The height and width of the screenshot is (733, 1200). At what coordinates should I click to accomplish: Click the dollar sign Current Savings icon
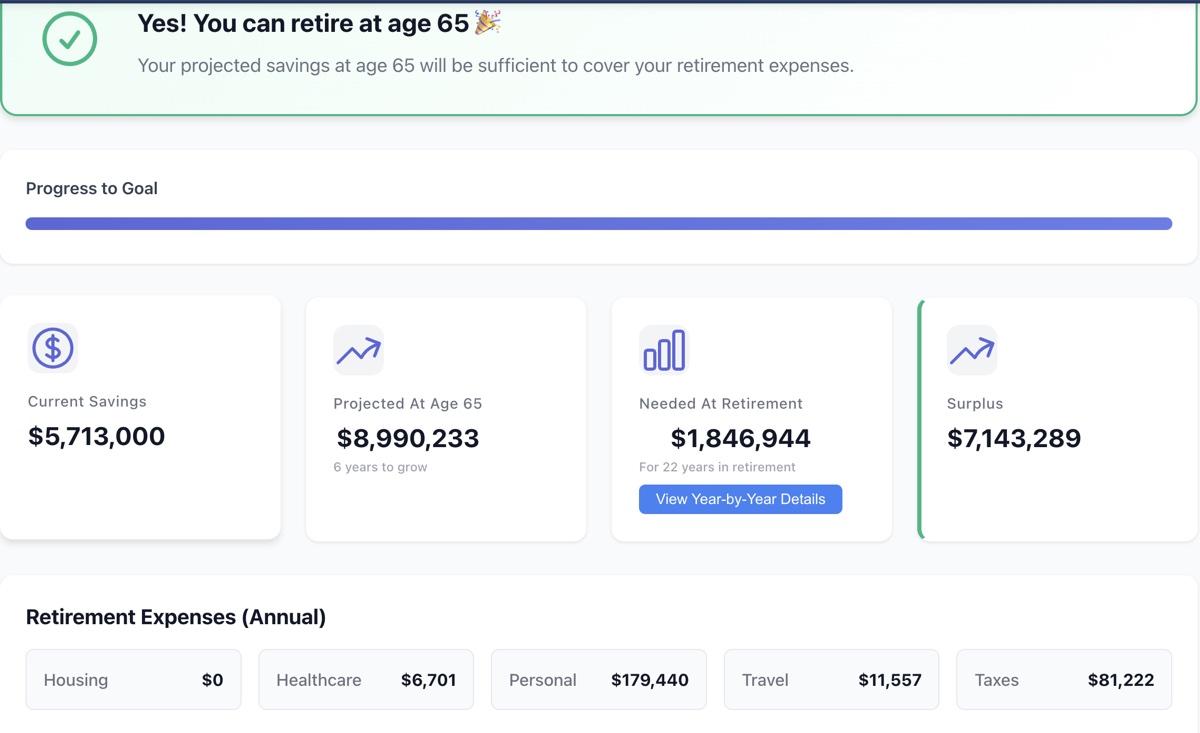53,348
